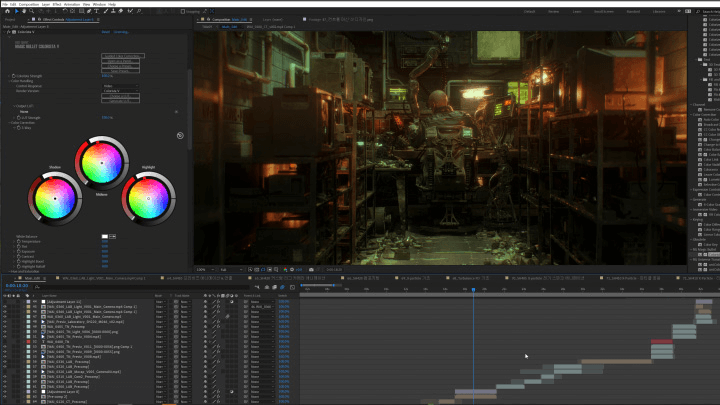720x405 pixels.
Task: Toggle the Temperature stopwatch
Action: [x=19, y=242]
